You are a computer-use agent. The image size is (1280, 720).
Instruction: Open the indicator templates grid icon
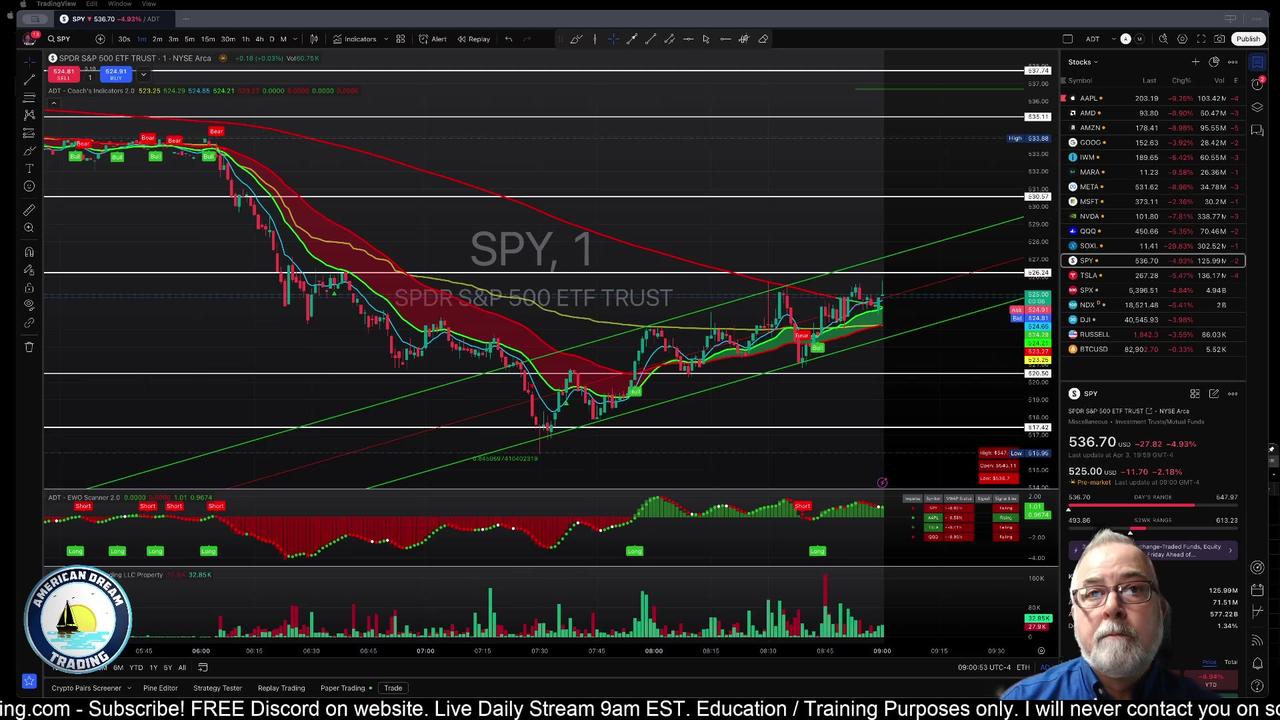[x=400, y=39]
